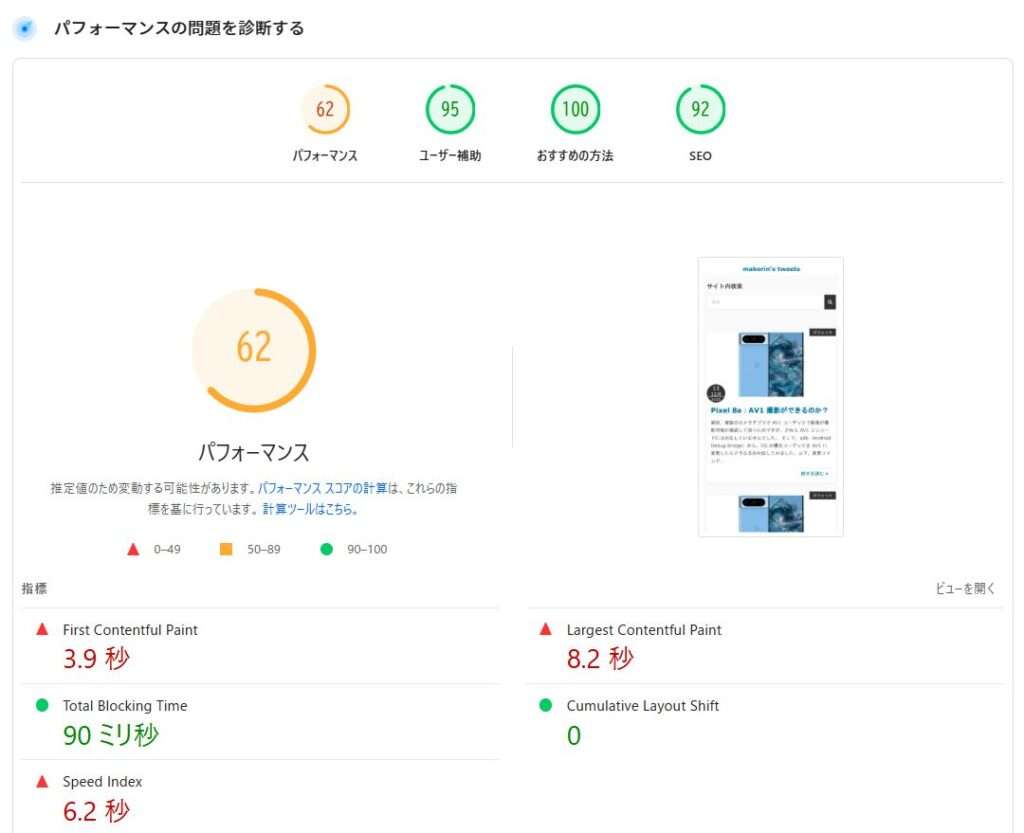Screen dimensions: 1024x833
Task: Click green circle icon beside Cumulative Layout Shift
Action: click(x=545, y=706)
